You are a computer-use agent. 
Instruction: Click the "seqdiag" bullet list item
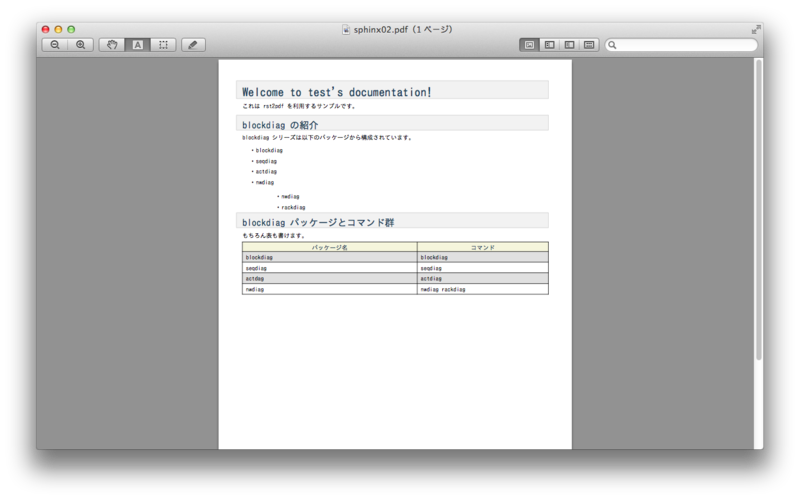[266, 161]
